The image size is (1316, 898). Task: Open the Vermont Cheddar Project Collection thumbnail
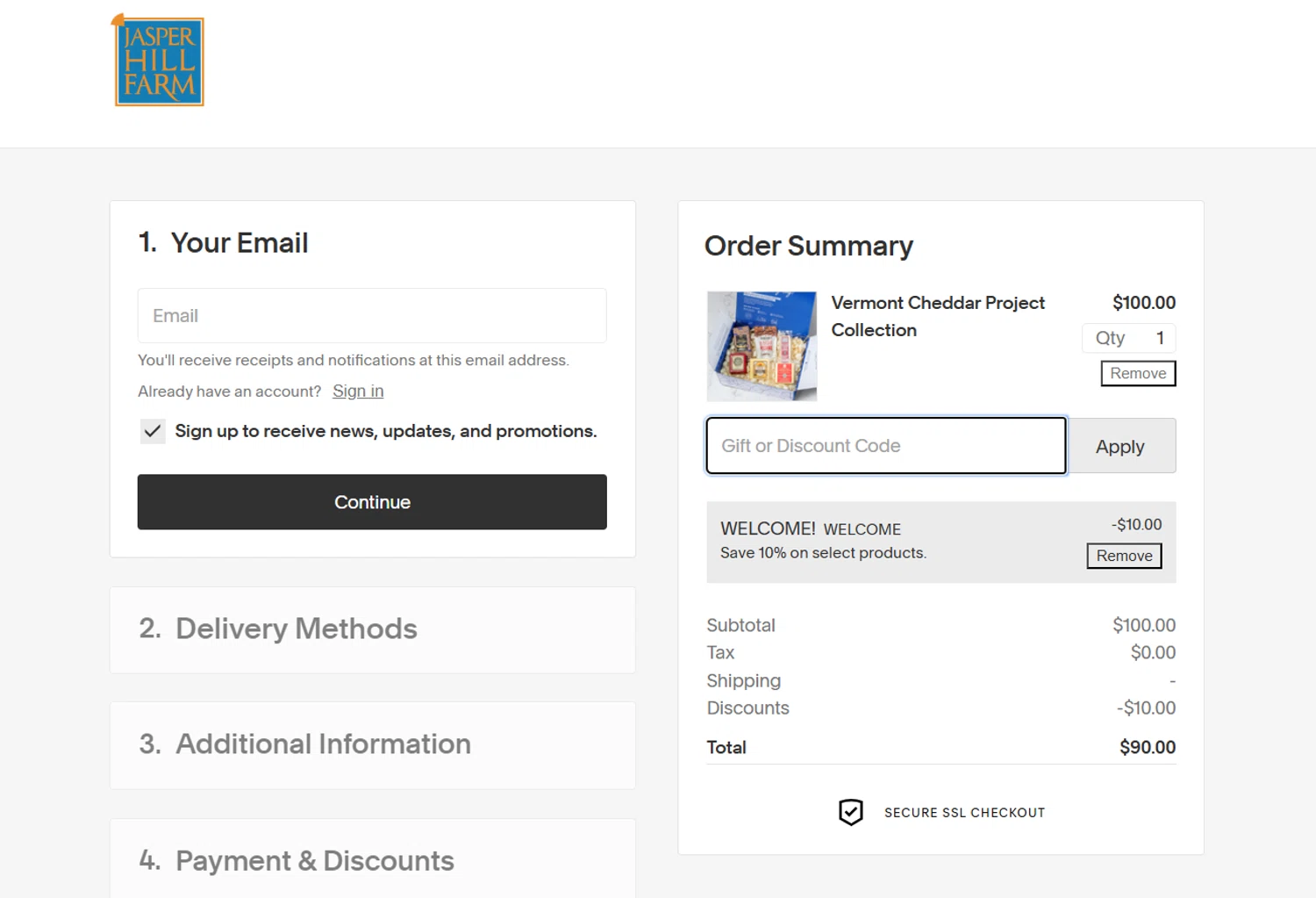point(762,347)
